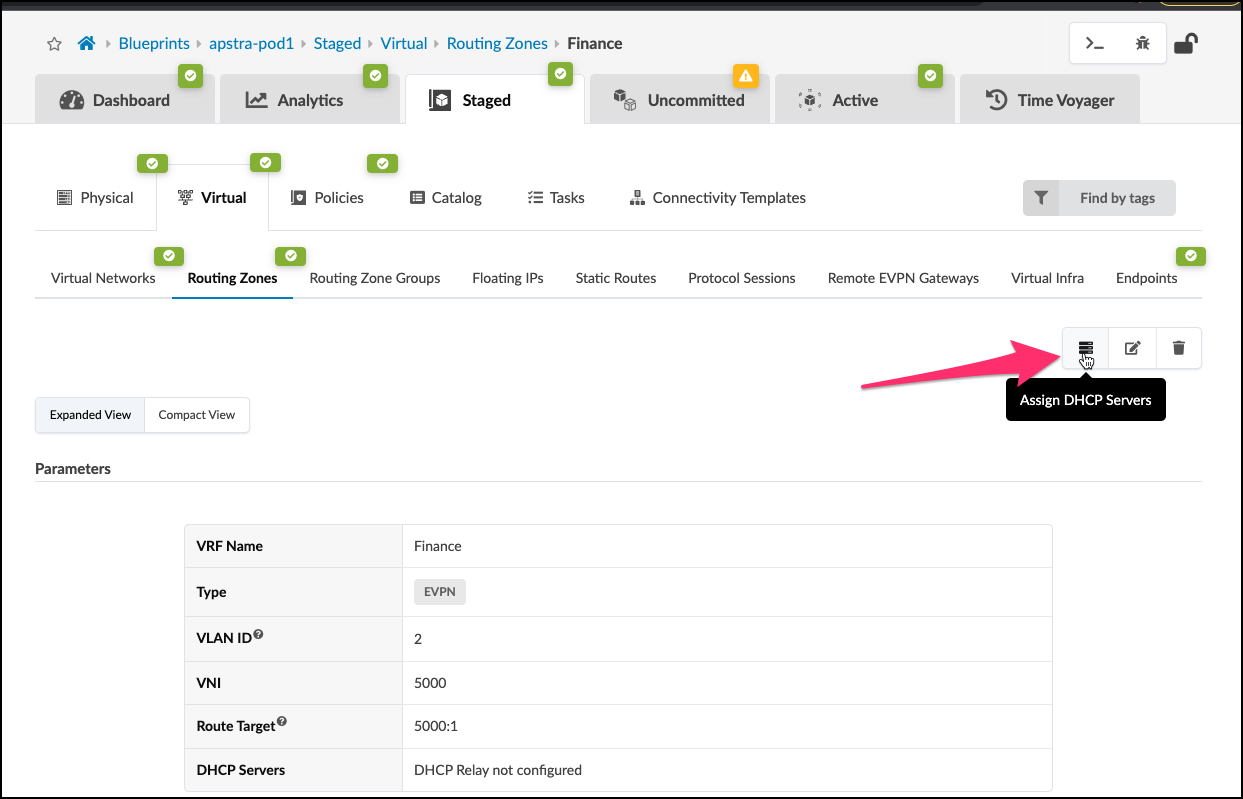This screenshot has height=799, width=1243.
Task: Star this page as favorite
Action: (55, 44)
